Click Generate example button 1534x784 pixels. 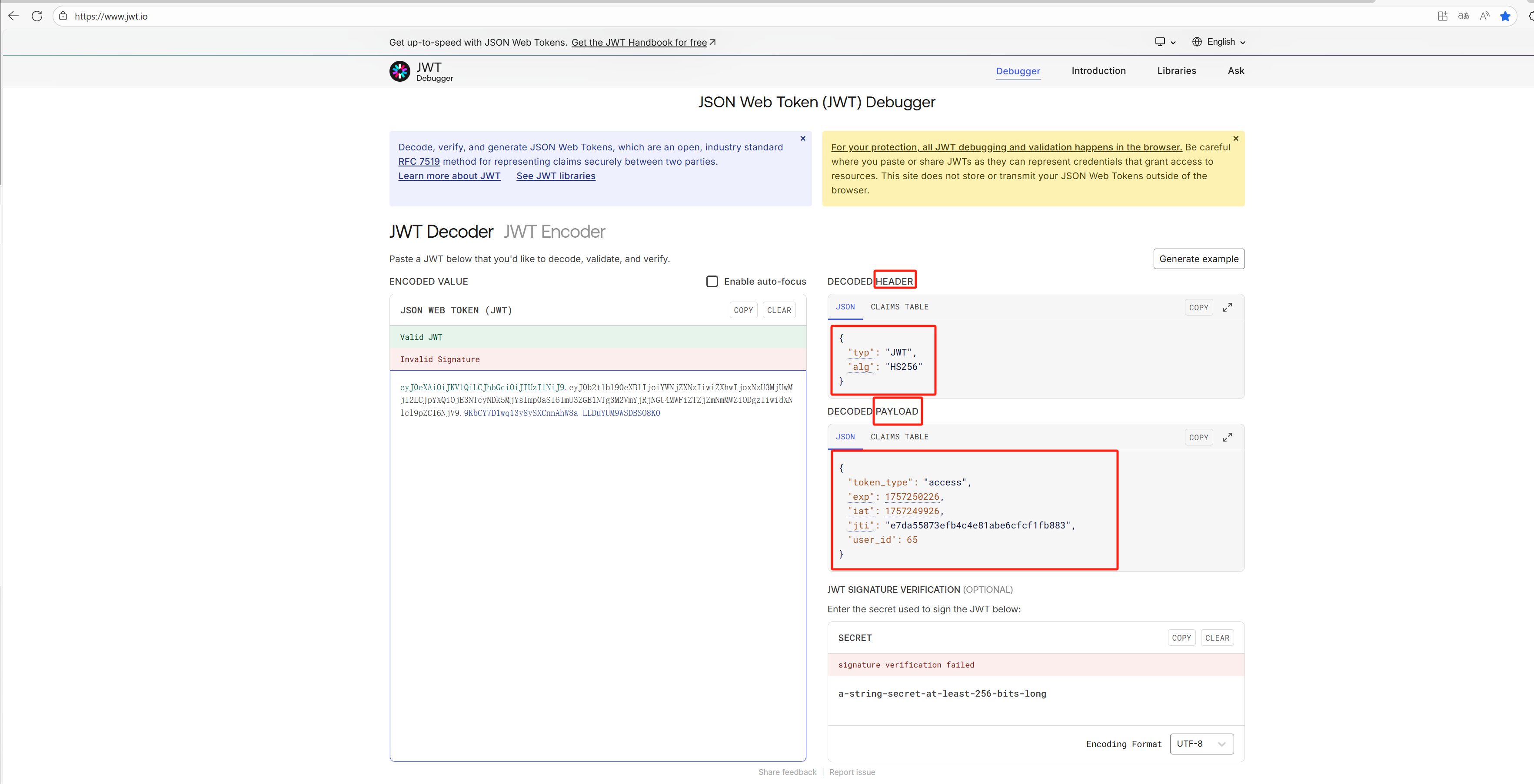click(x=1199, y=258)
